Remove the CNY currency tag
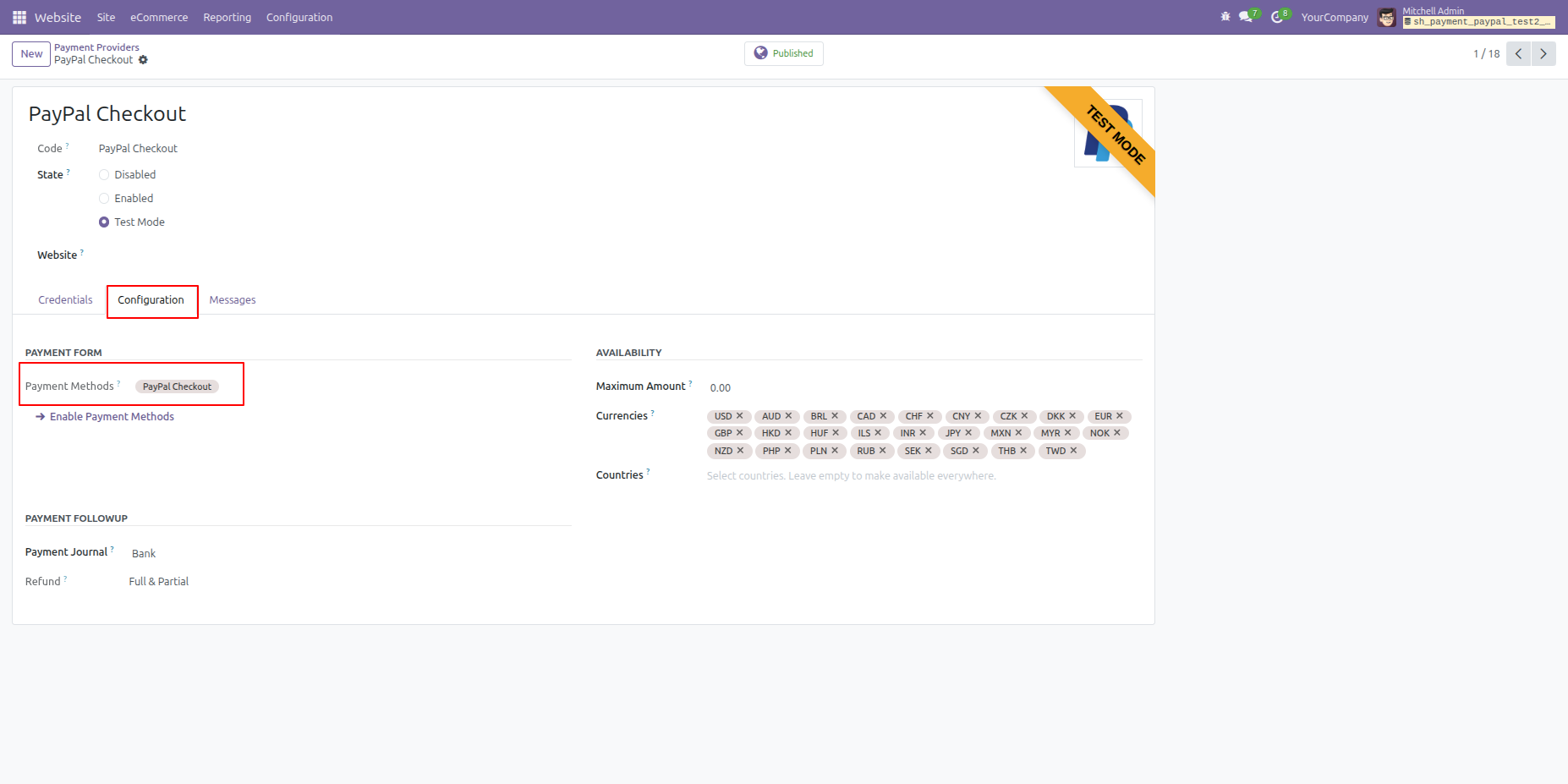This screenshot has height=784, width=1568. [x=978, y=416]
